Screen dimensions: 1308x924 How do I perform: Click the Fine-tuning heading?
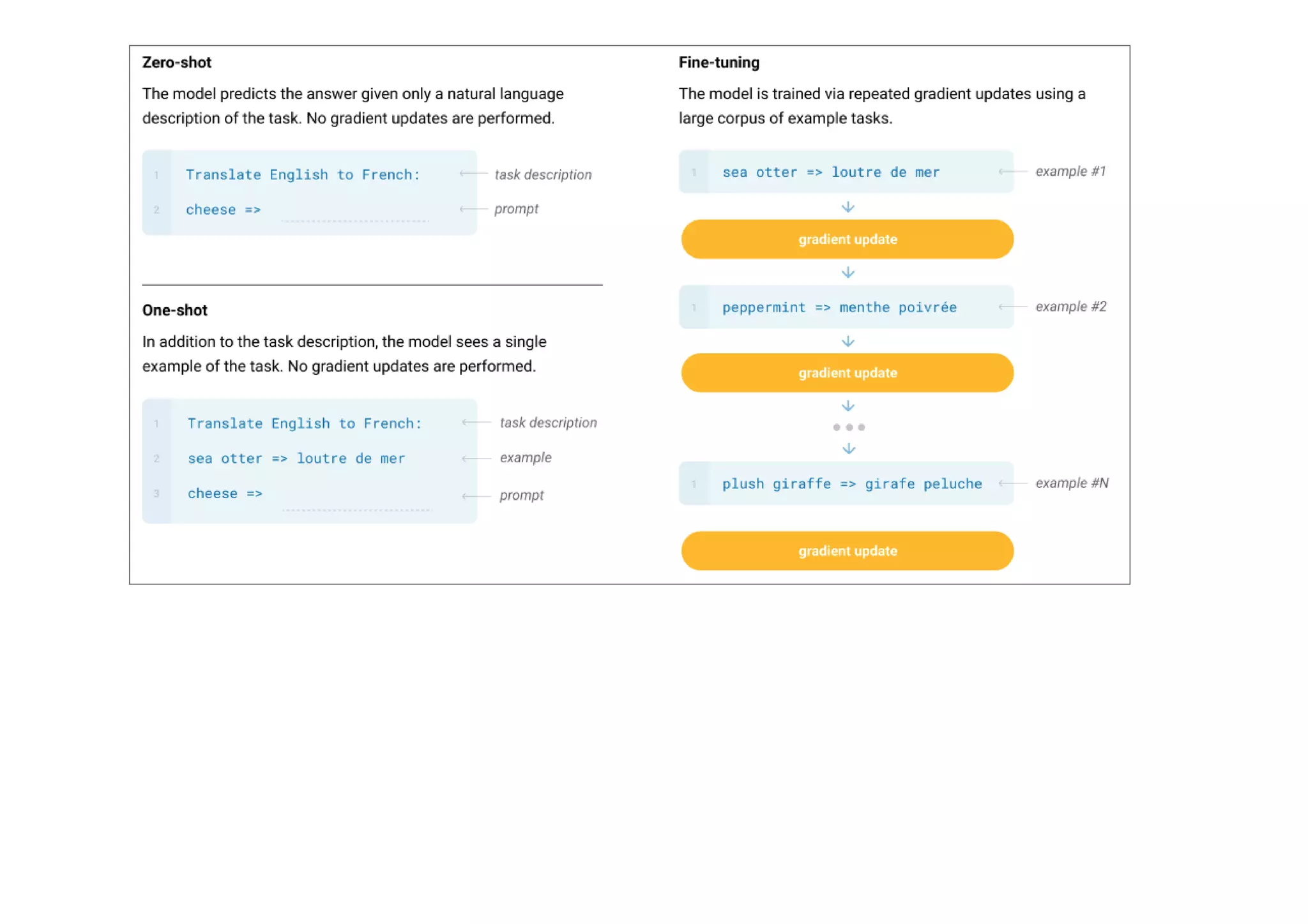719,63
